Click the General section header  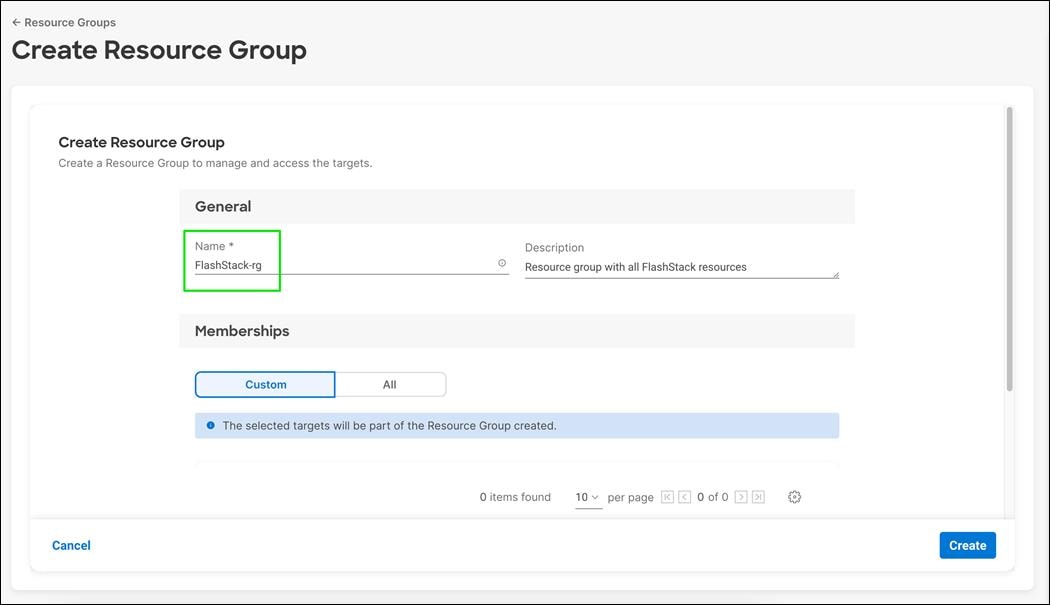click(222, 206)
